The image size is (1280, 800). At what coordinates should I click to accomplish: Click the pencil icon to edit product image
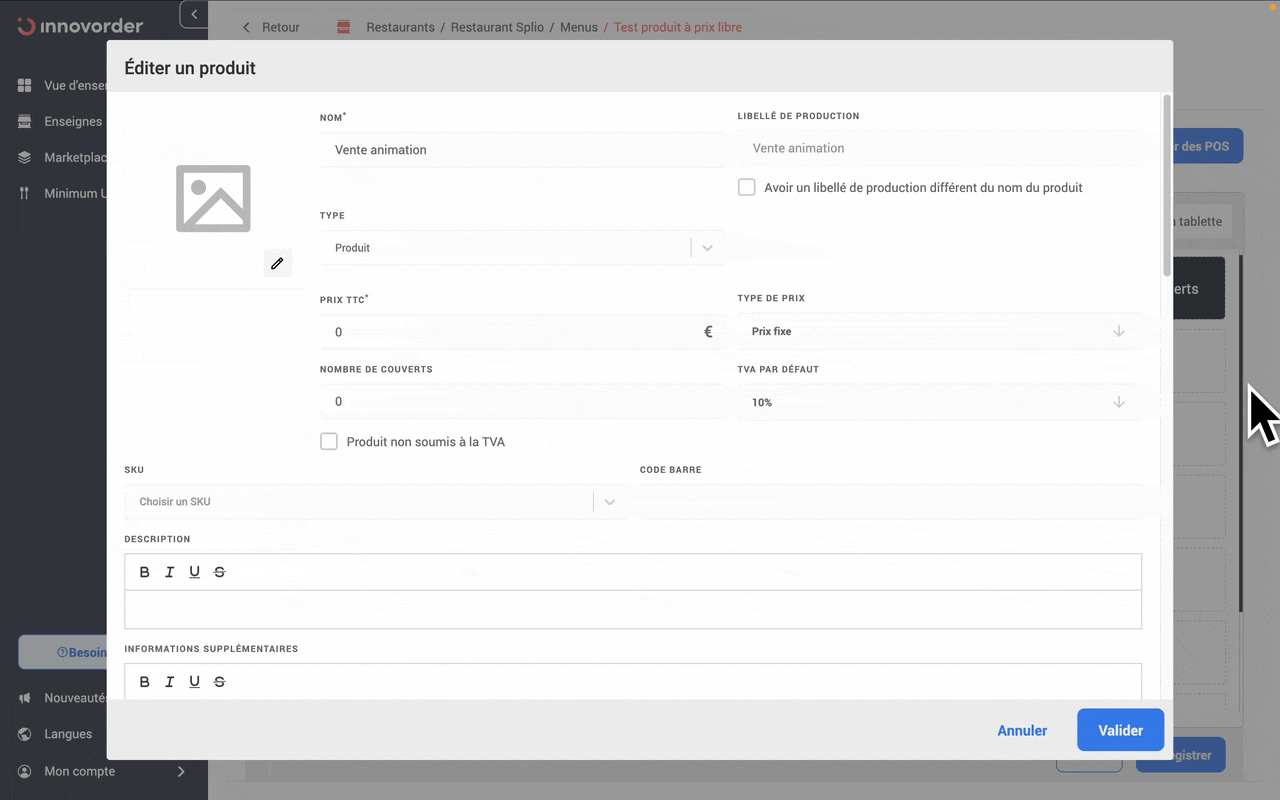point(277,263)
